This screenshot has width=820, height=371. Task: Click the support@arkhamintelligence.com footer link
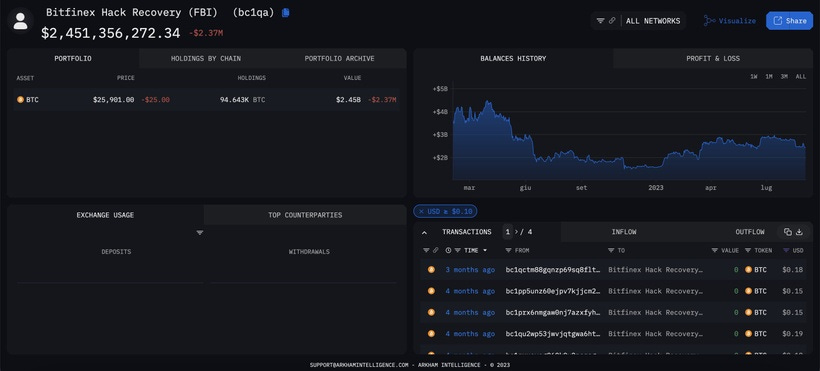(x=358, y=365)
